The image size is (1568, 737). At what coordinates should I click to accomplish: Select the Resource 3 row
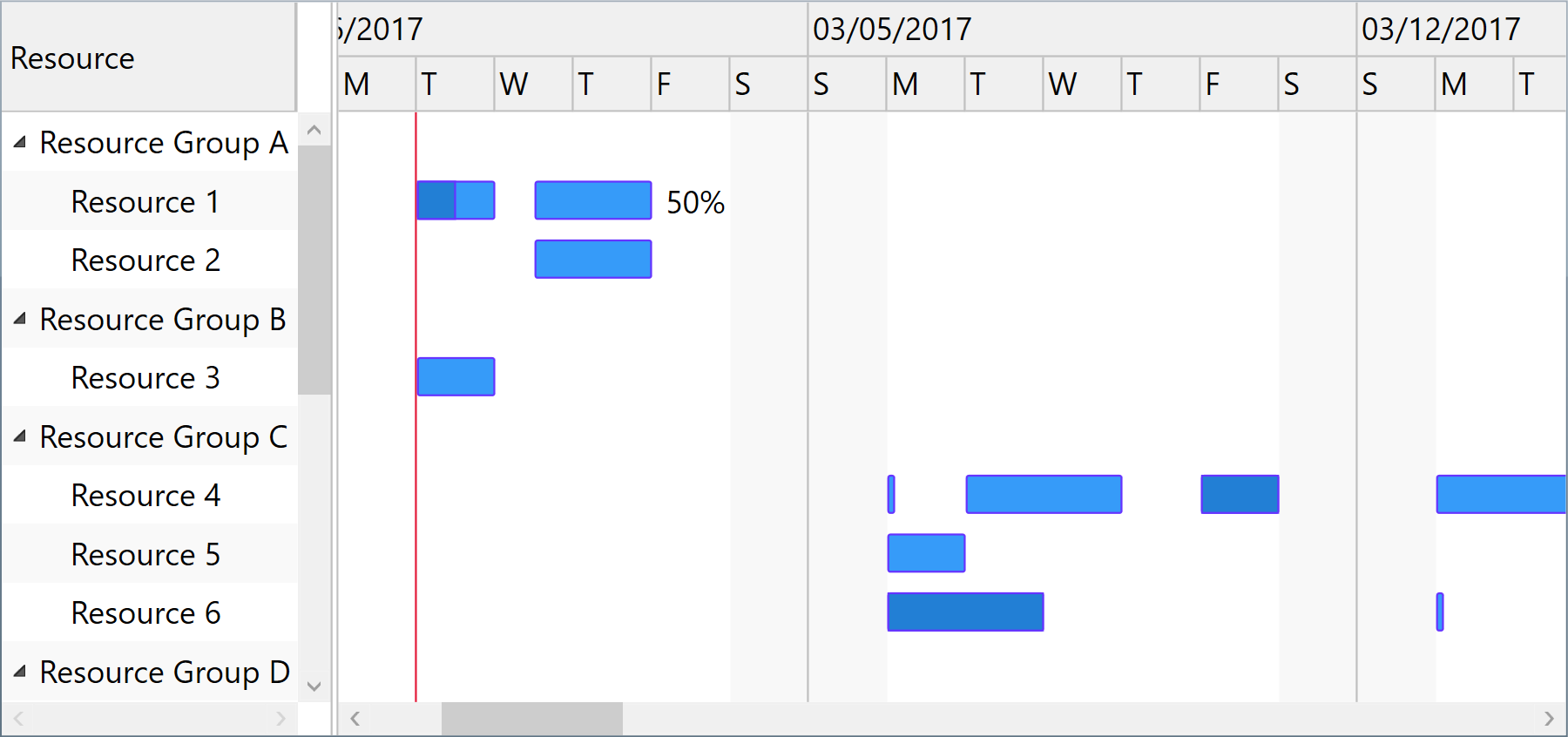point(144,377)
